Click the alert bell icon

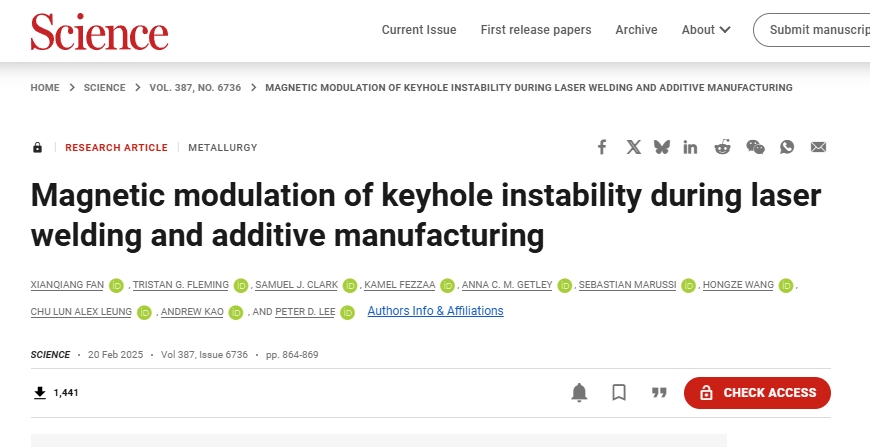tap(579, 392)
